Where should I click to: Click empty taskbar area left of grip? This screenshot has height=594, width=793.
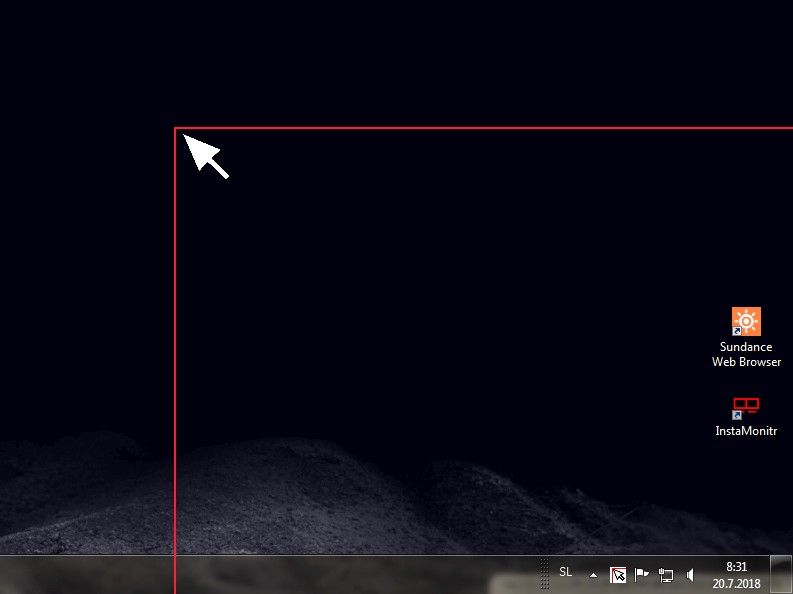pos(350,575)
